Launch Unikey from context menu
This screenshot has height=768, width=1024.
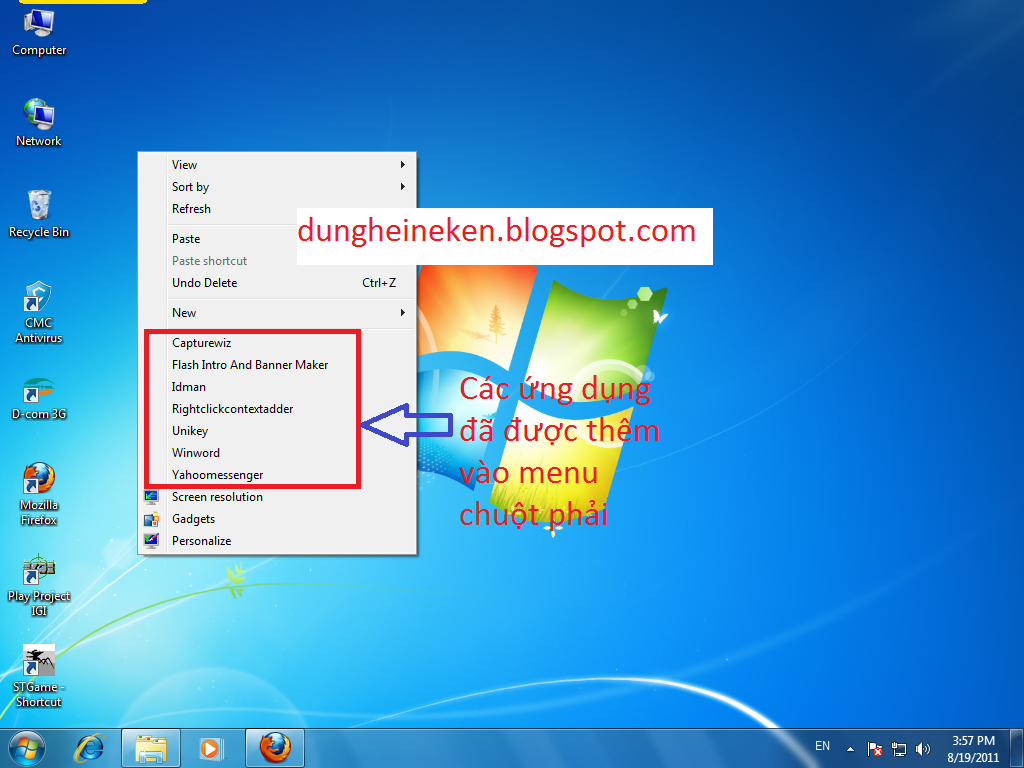click(x=277, y=431)
